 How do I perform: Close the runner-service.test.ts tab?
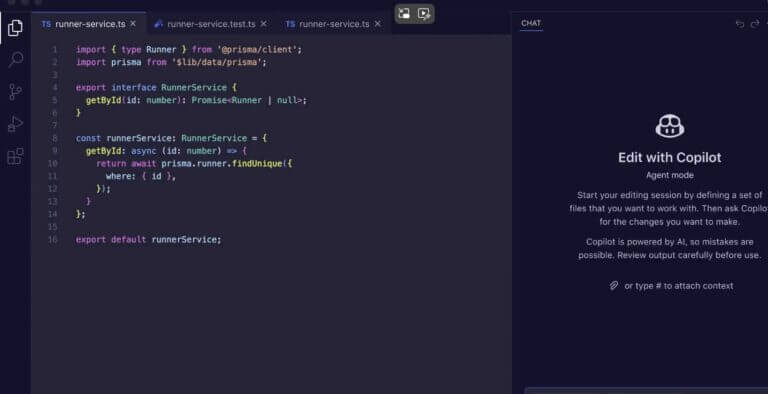[x=264, y=24]
